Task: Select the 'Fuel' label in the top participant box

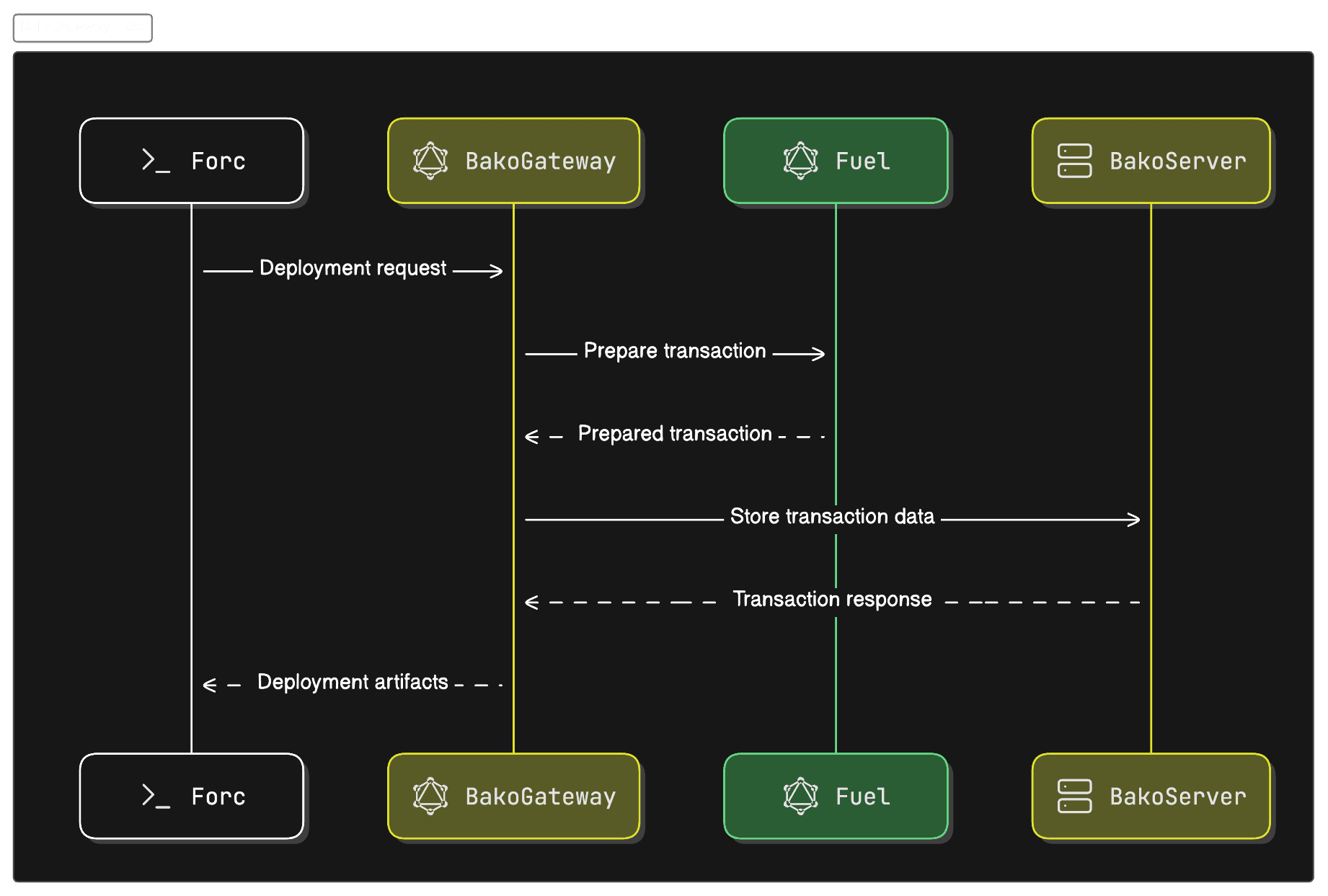Action: 863,161
